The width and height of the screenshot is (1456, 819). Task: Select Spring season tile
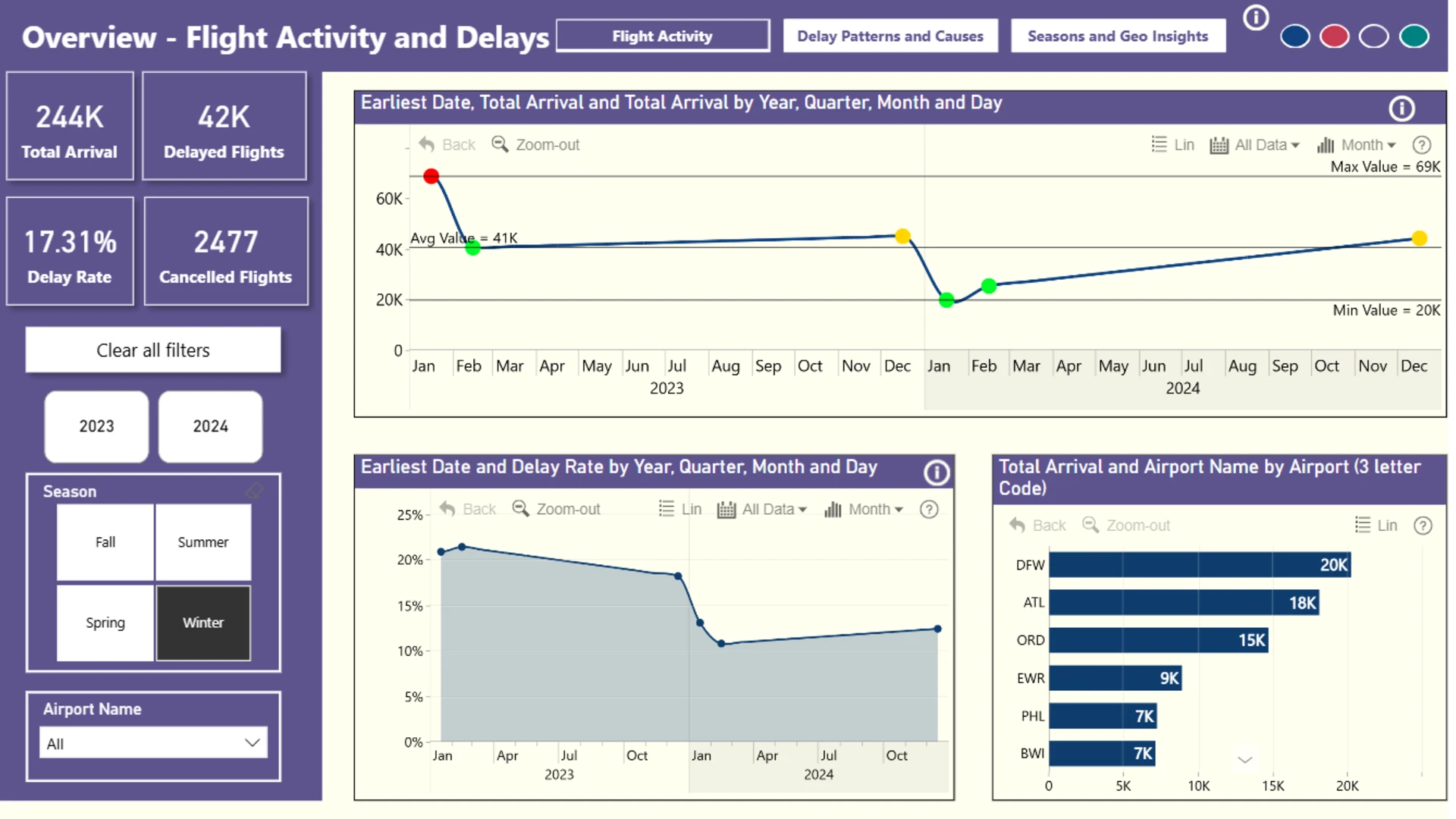(x=105, y=623)
